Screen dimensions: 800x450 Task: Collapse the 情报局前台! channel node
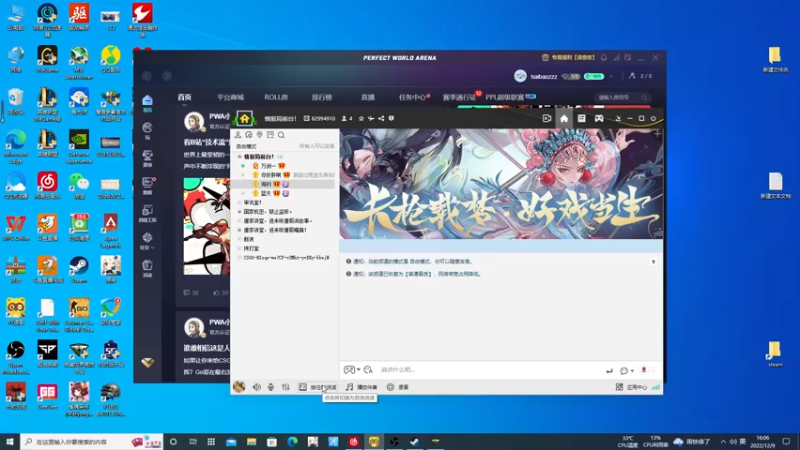pos(239,157)
